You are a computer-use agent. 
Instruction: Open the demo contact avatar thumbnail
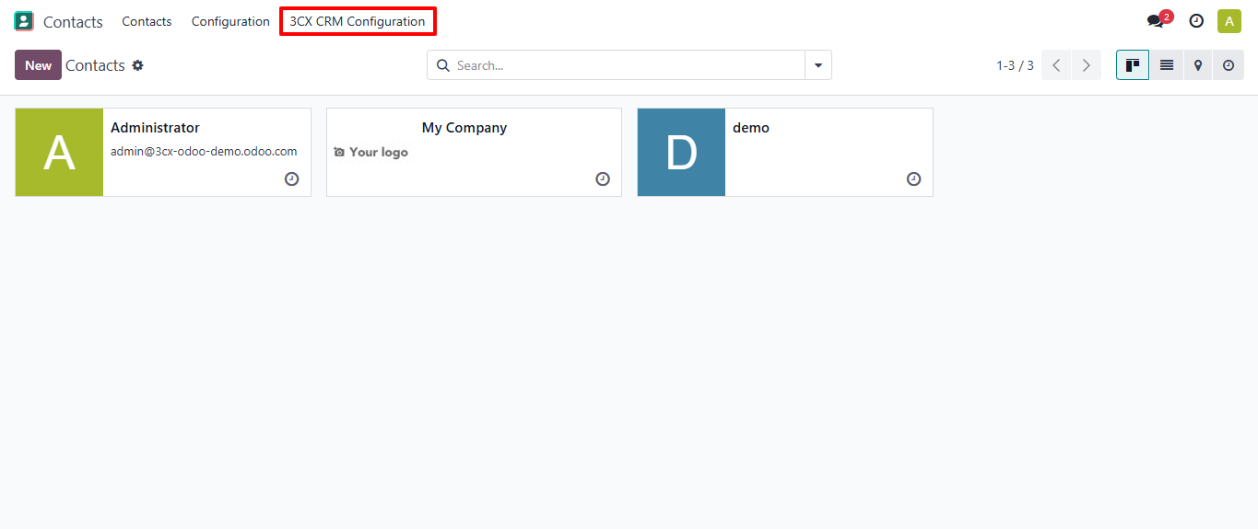pyautogui.click(x=681, y=152)
